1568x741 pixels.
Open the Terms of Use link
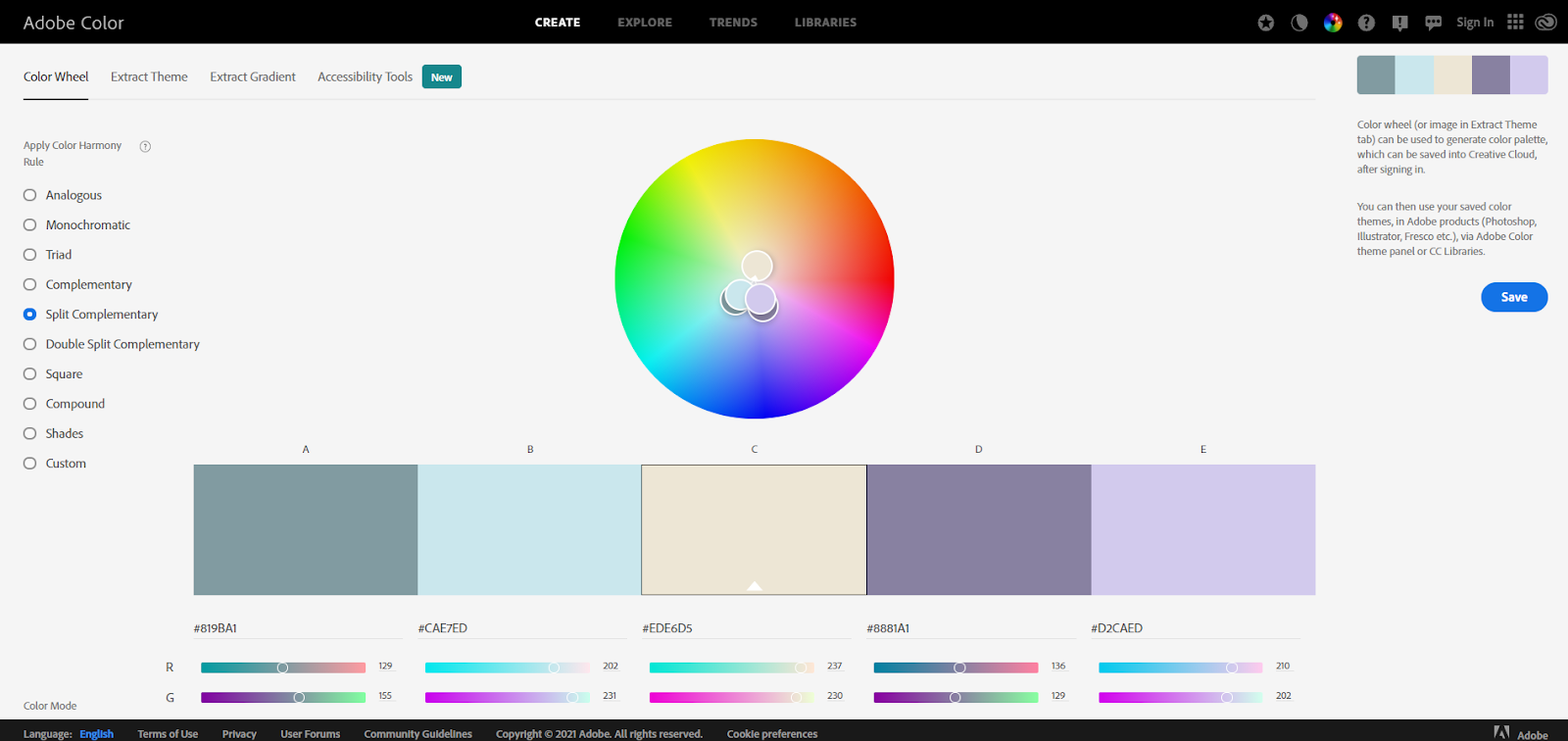coord(168,733)
